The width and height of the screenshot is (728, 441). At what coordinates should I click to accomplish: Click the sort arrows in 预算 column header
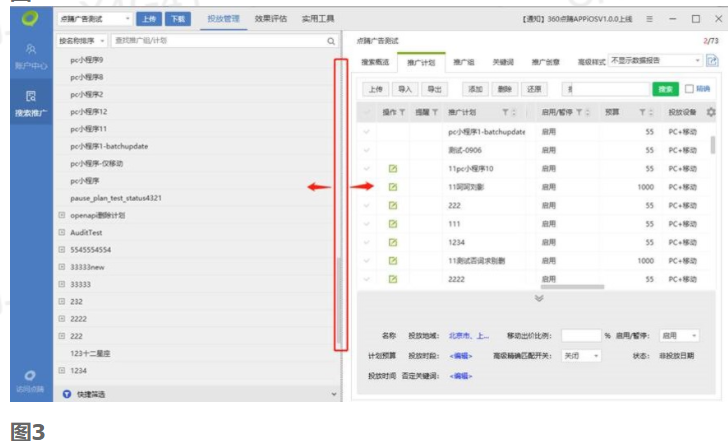point(650,112)
